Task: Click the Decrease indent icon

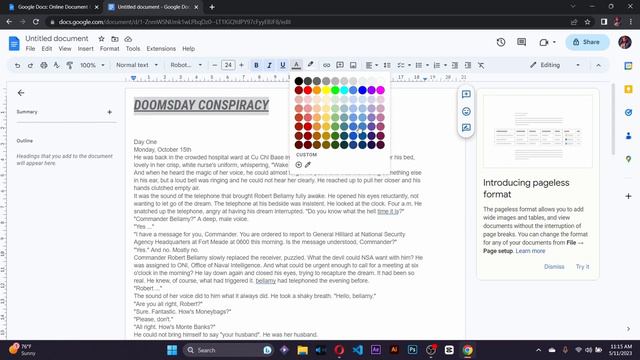Action: 455,65
